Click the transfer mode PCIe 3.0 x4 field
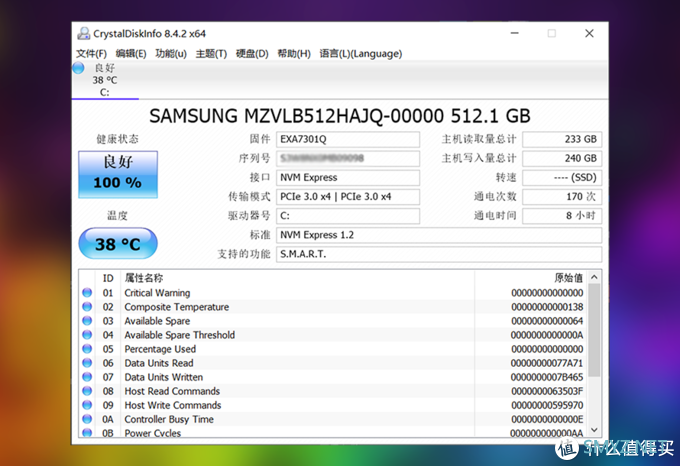 click(348, 196)
